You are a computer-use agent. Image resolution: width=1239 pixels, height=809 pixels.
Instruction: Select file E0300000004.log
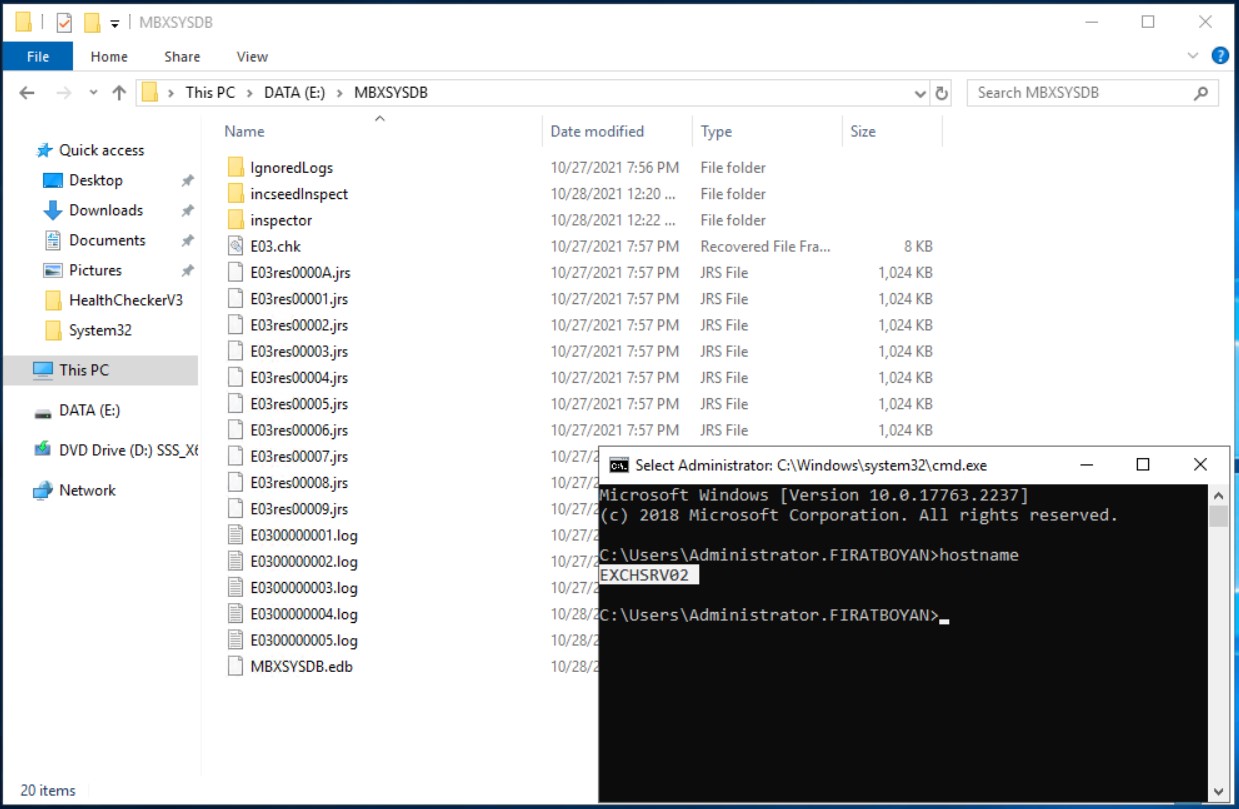click(304, 614)
